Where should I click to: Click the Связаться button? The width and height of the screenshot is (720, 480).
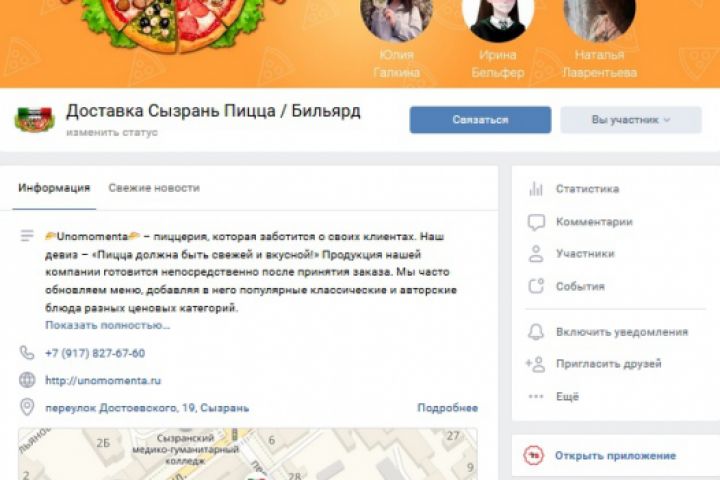(x=480, y=120)
